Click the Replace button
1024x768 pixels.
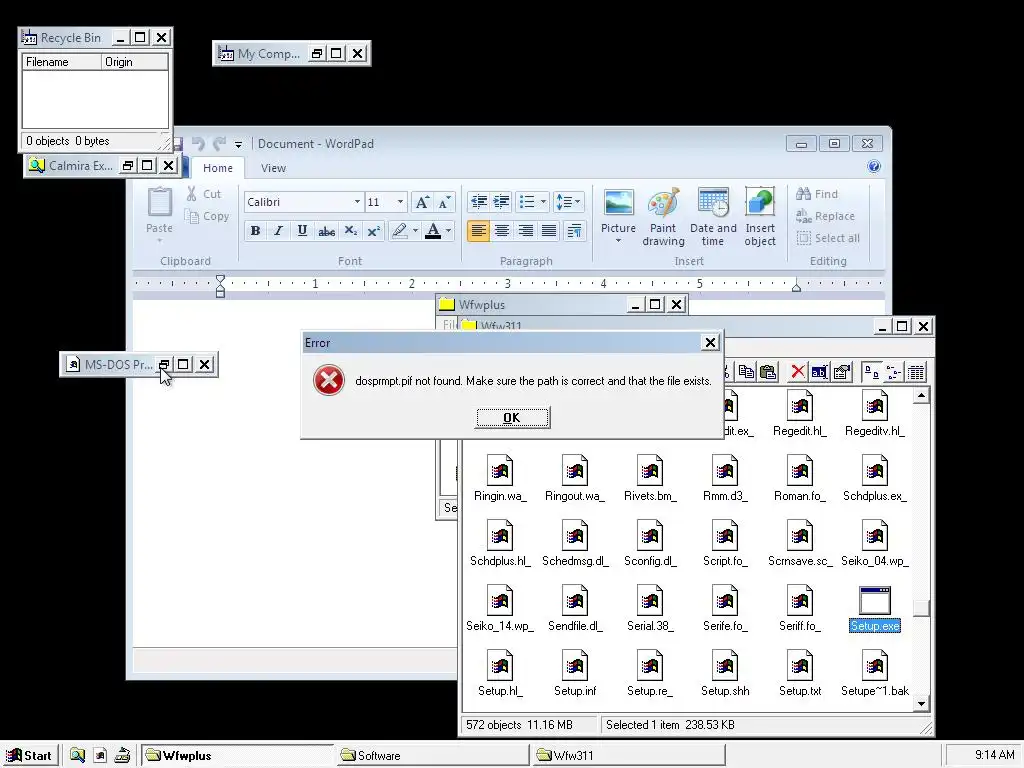(x=825, y=216)
